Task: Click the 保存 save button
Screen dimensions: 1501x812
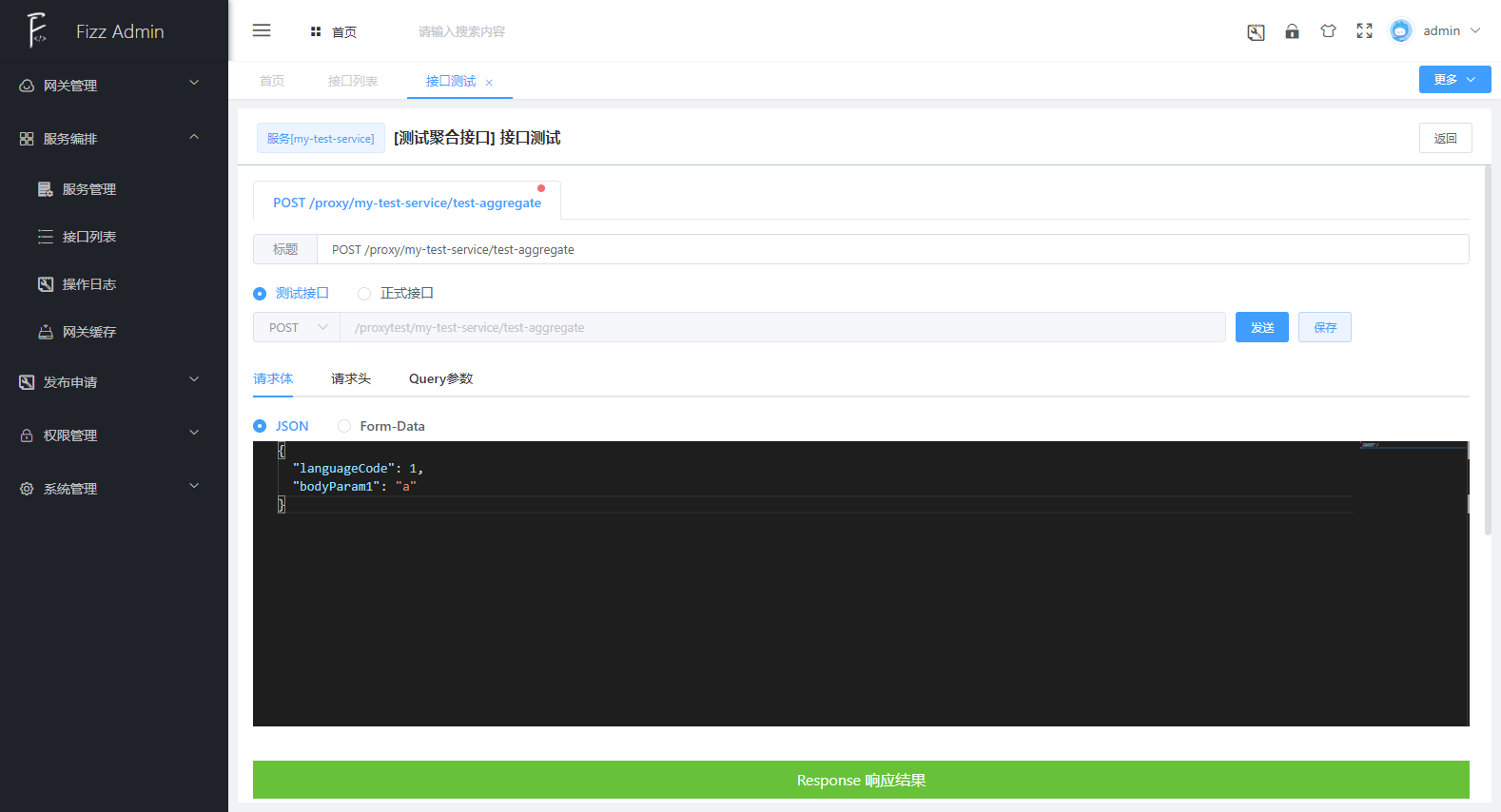Action: tap(1325, 327)
